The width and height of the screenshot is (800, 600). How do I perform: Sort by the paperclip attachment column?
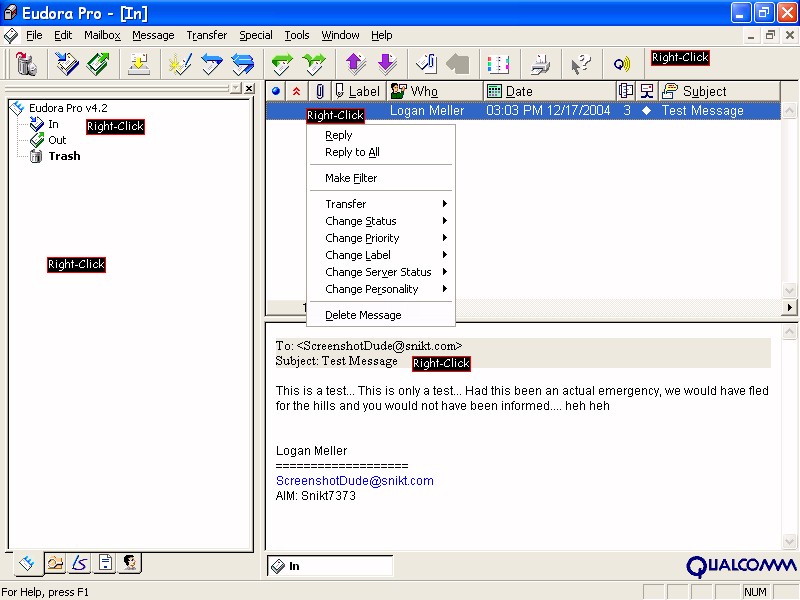pyautogui.click(x=319, y=91)
